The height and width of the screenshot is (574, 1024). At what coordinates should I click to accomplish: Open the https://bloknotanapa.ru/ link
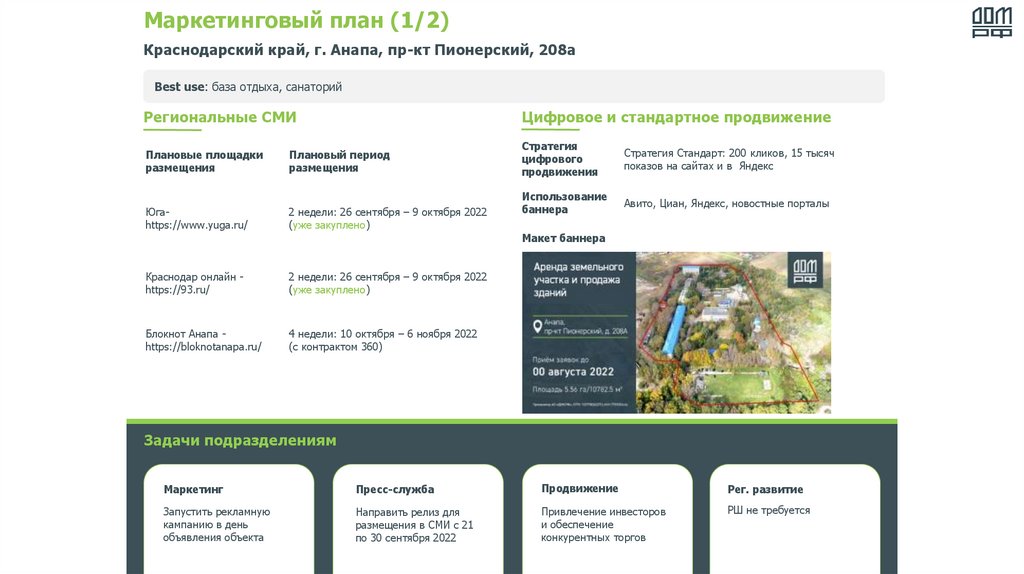[203, 347]
